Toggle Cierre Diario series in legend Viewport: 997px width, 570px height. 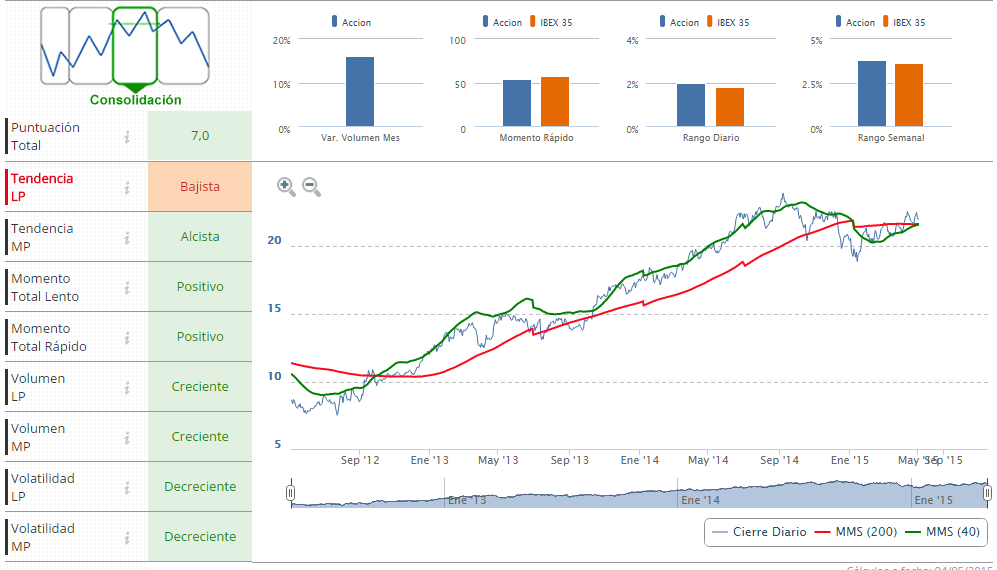(x=759, y=532)
